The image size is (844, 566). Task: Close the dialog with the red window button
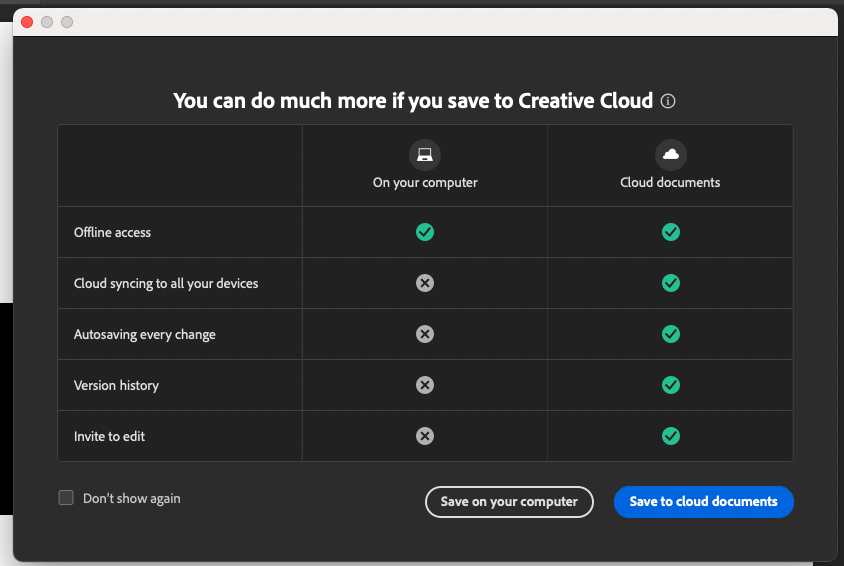pos(27,22)
